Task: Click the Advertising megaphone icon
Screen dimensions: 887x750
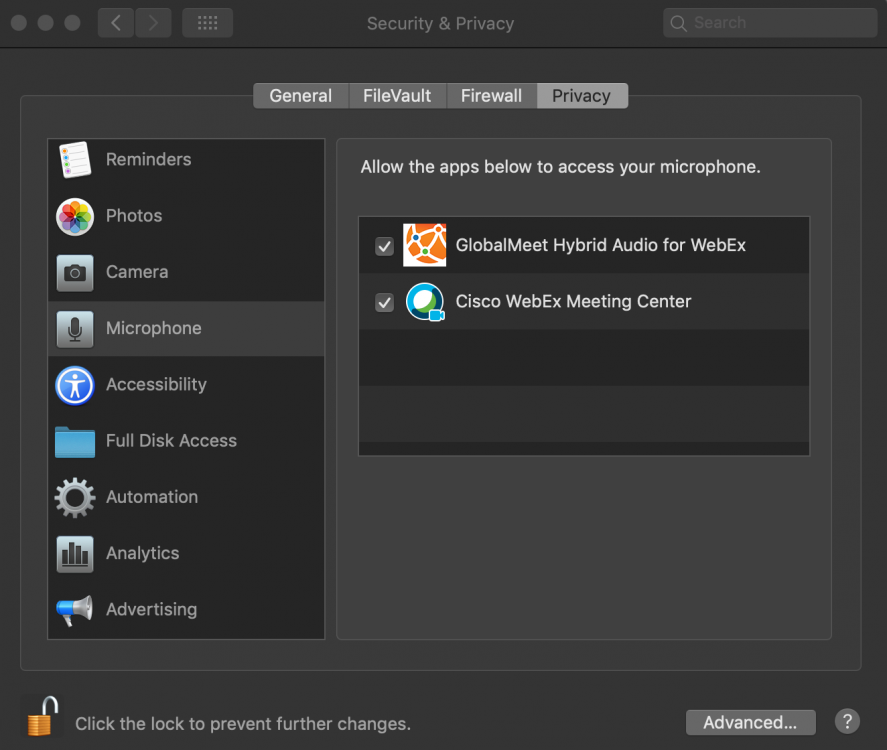Action: (x=75, y=610)
